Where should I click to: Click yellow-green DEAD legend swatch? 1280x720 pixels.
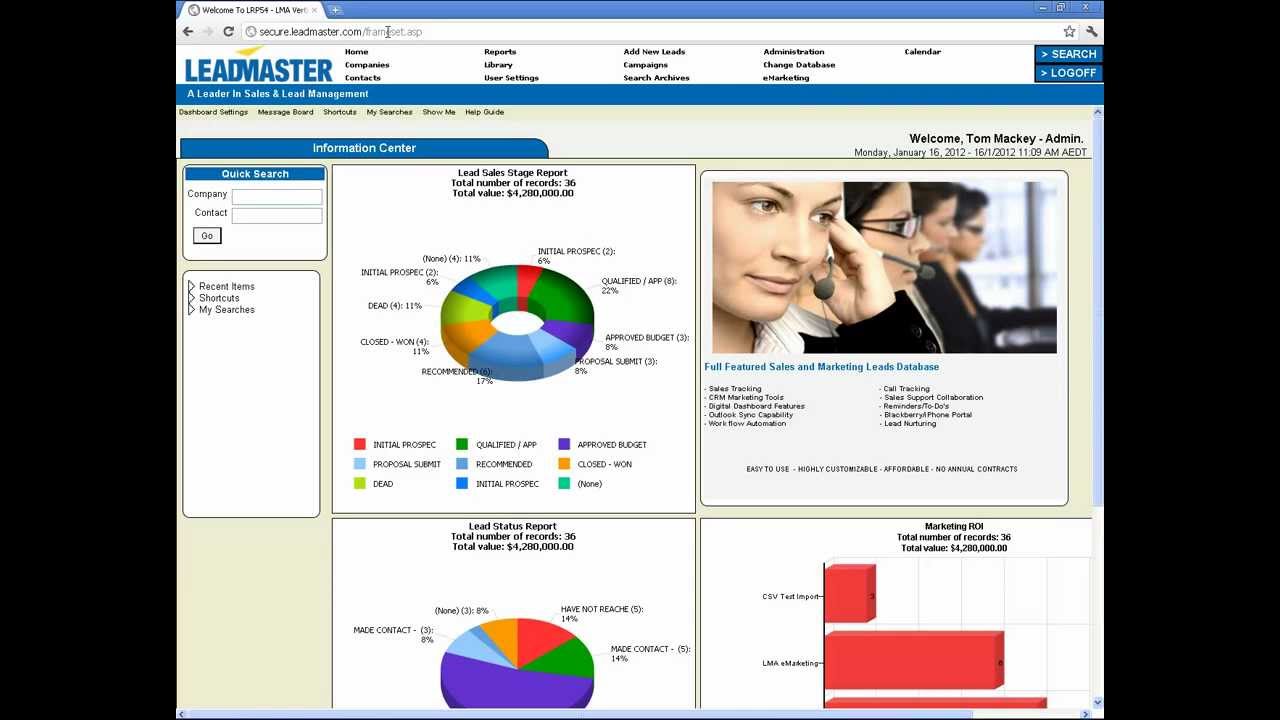pyautogui.click(x=360, y=483)
